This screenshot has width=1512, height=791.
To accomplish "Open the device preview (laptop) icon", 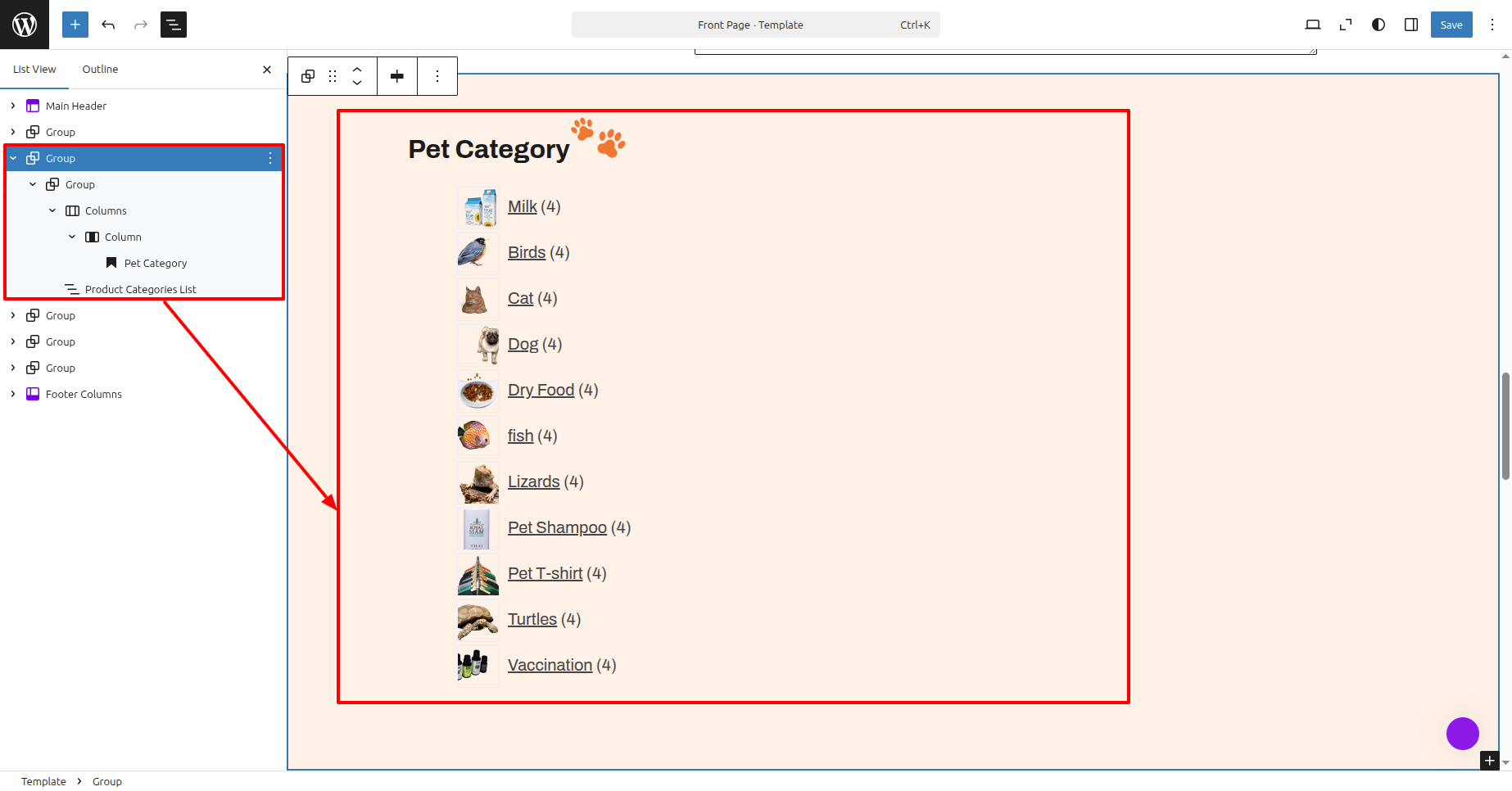I will [x=1312, y=25].
